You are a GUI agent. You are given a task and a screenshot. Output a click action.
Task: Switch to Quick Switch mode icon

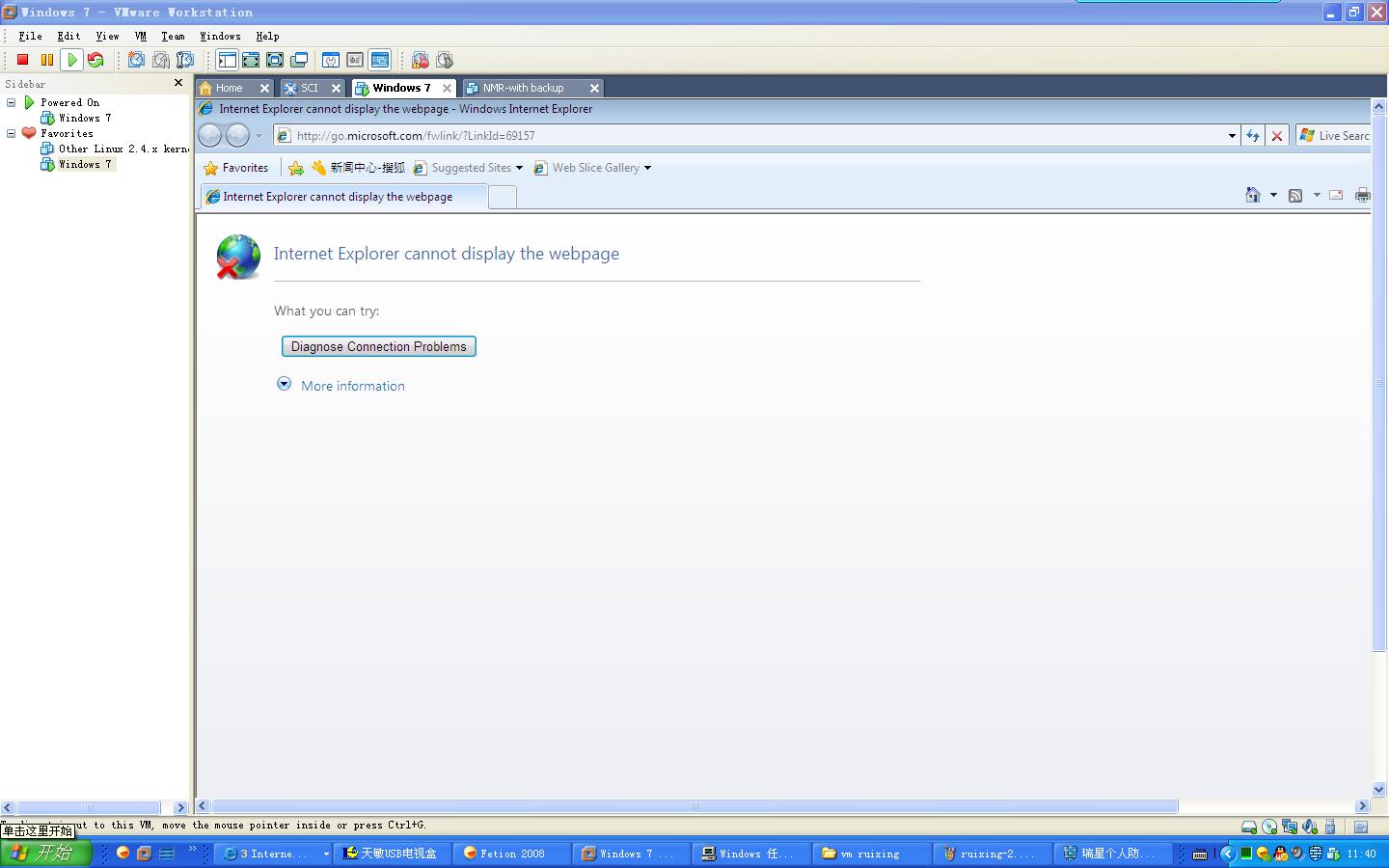[251, 60]
